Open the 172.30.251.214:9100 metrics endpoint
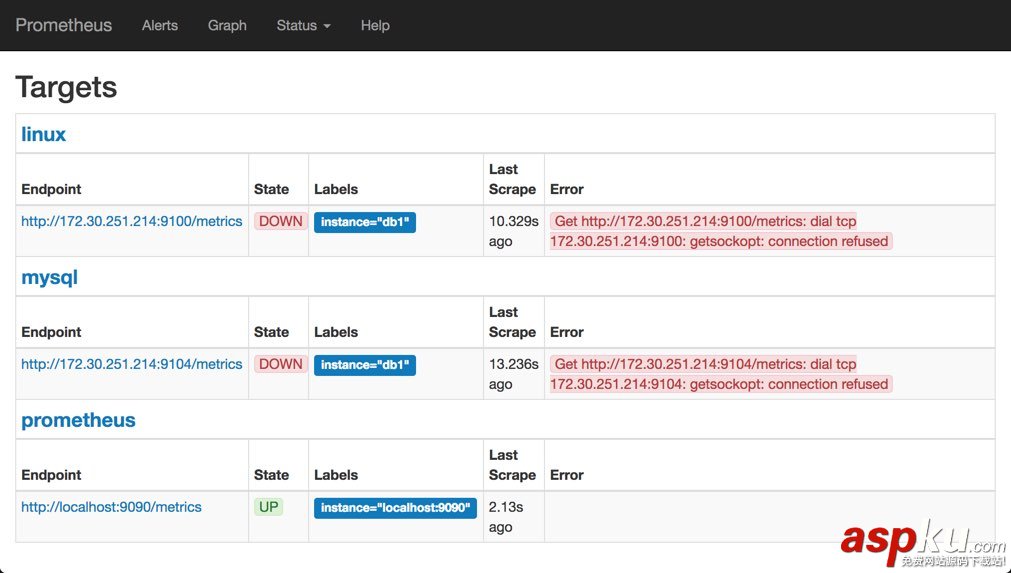This screenshot has height=573, width=1011. [x=132, y=221]
